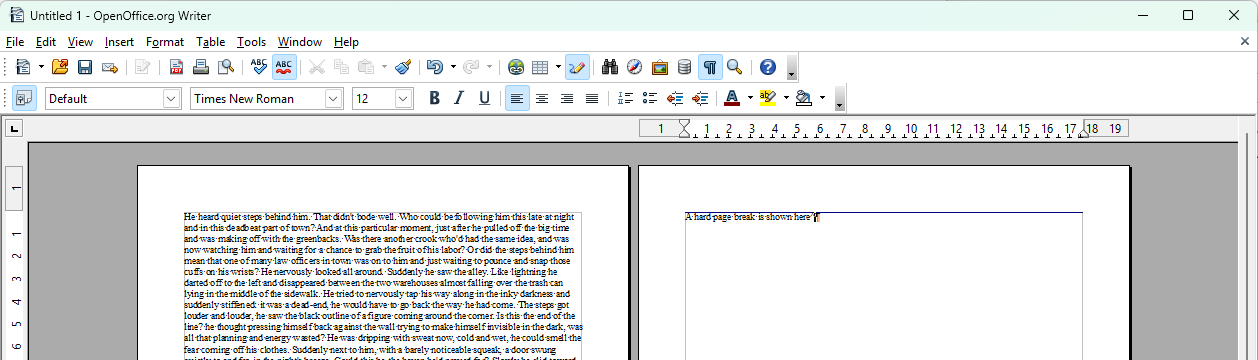The image size is (1258, 360).
Task: Open OpenOffice.org Help
Action: 767,67
